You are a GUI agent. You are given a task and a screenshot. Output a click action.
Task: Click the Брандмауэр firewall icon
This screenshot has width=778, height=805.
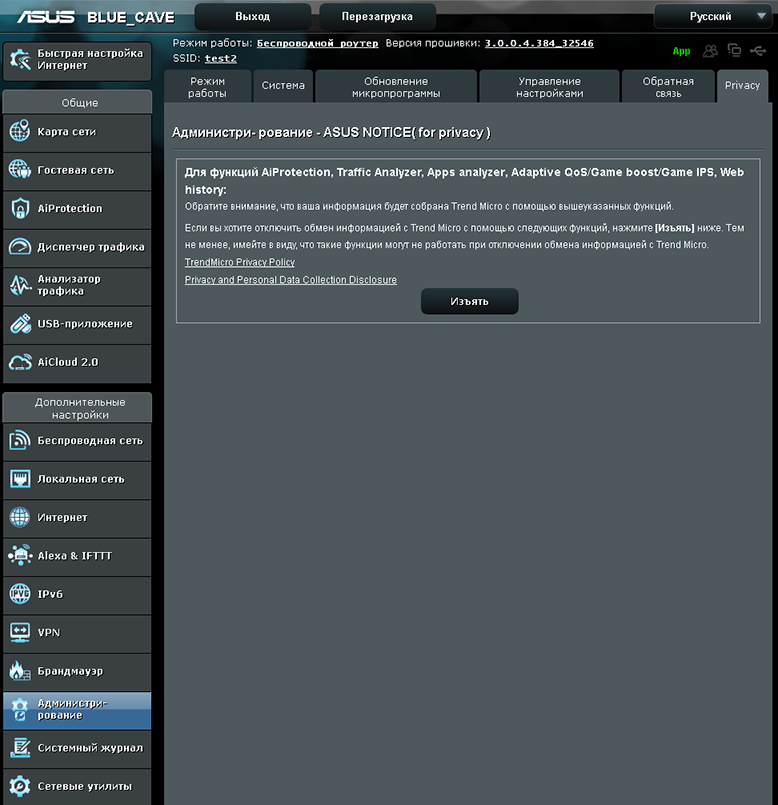[20, 670]
